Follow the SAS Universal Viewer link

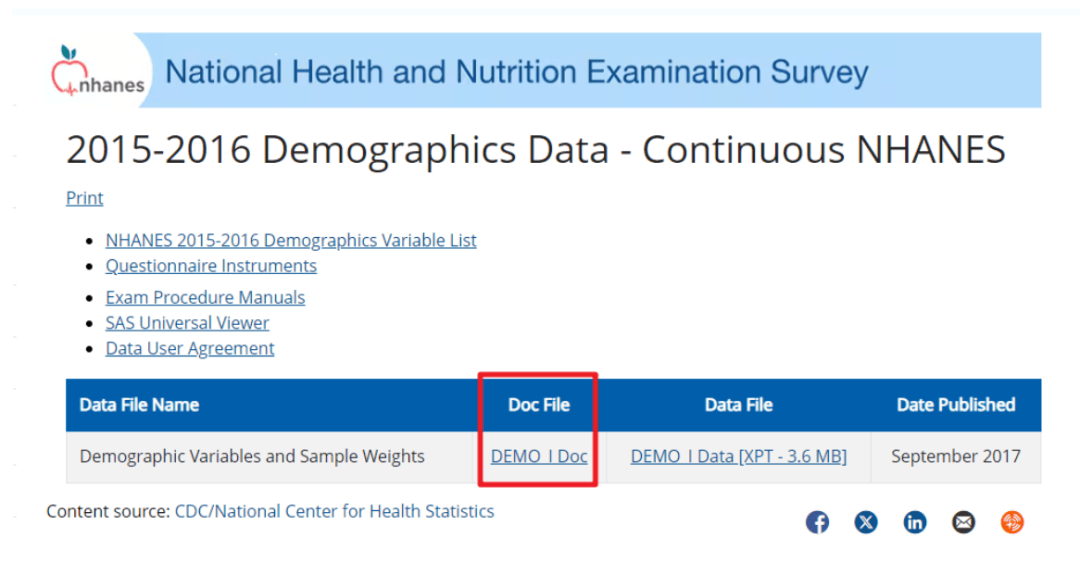point(187,323)
